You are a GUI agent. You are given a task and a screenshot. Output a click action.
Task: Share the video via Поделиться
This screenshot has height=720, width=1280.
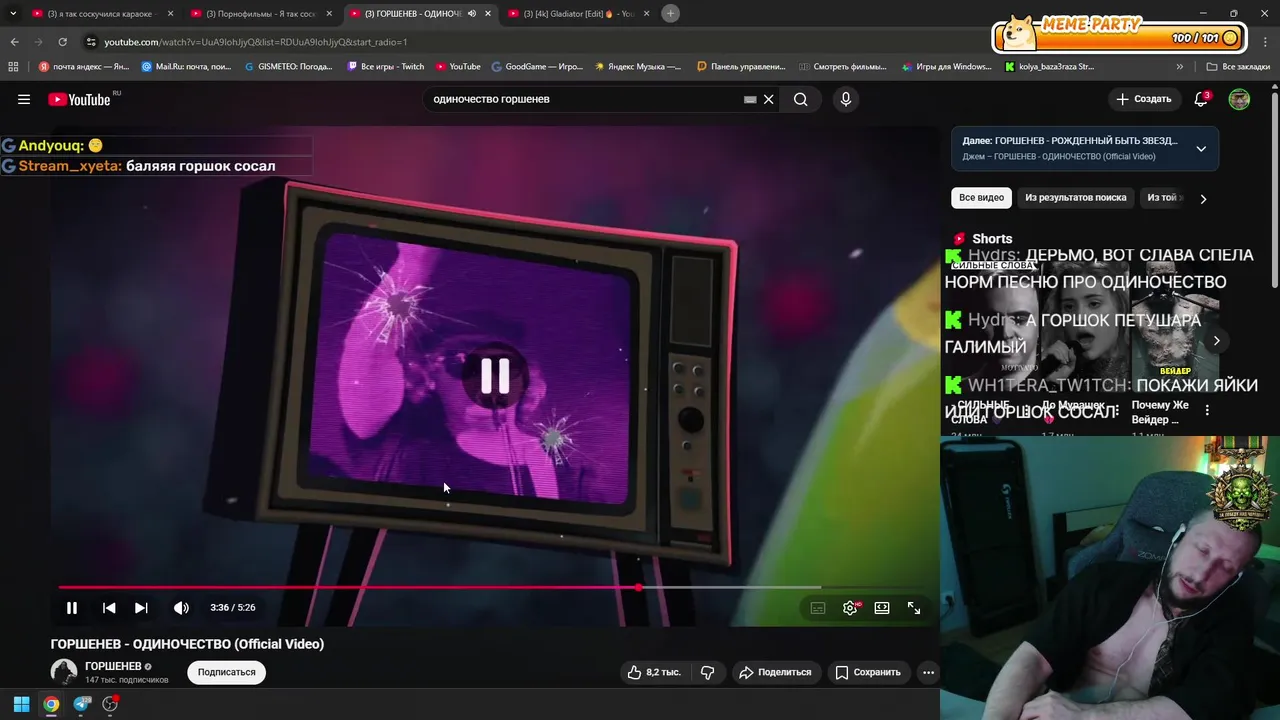(x=775, y=672)
